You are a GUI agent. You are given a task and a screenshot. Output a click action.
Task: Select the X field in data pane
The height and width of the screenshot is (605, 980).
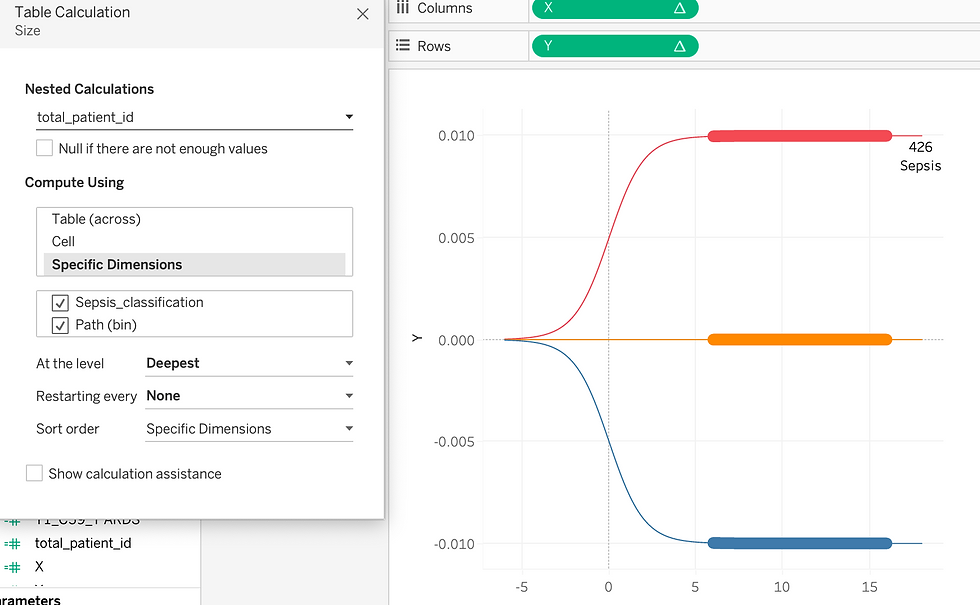[39, 567]
